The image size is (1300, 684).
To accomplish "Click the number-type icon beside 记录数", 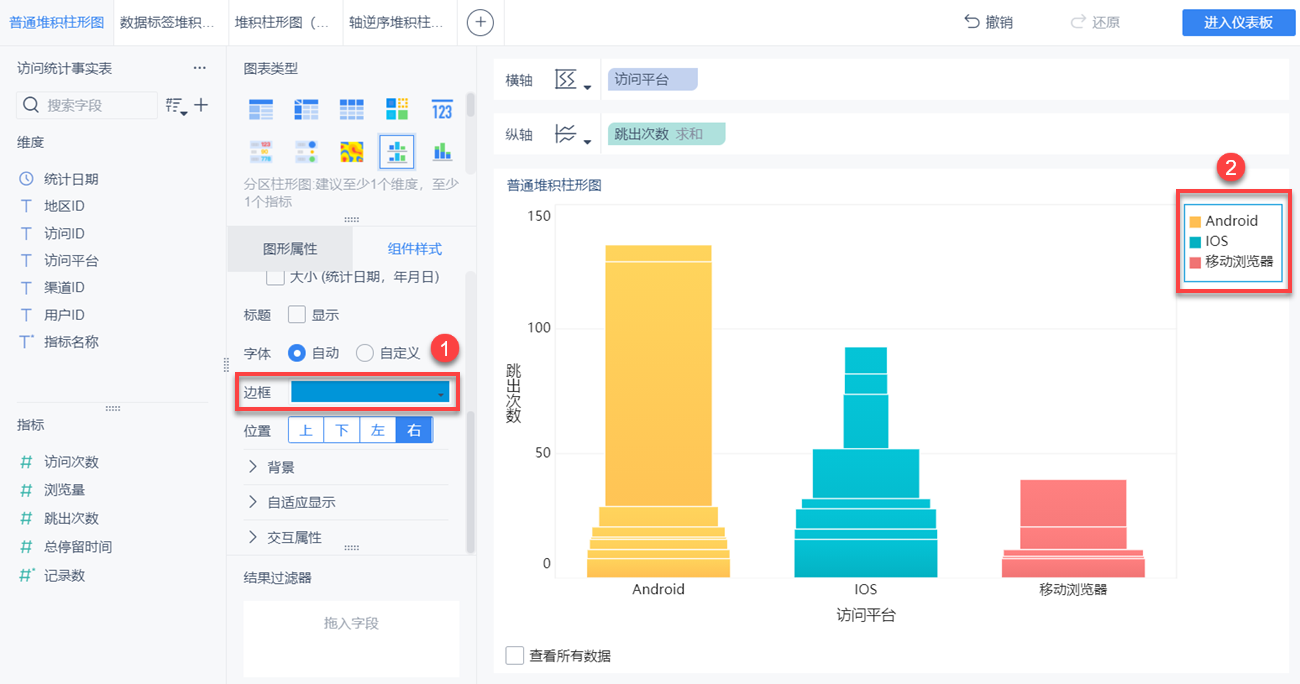I will tap(27, 575).
